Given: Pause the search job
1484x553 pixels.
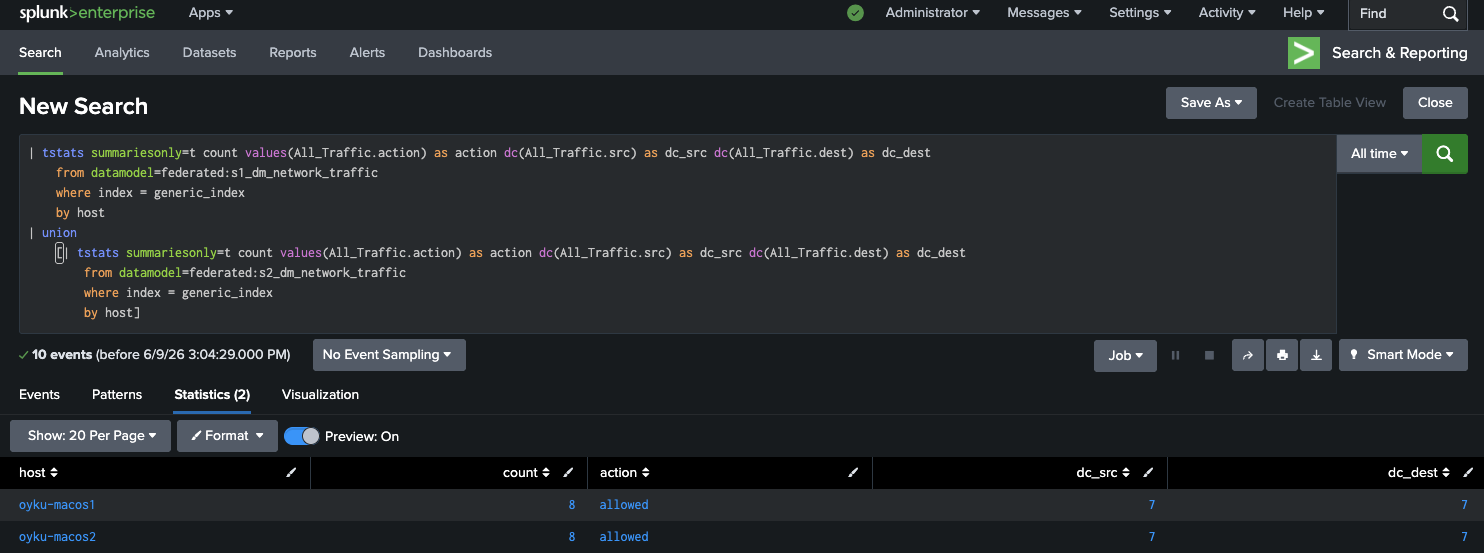Looking at the screenshot, I should coord(1176,355).
